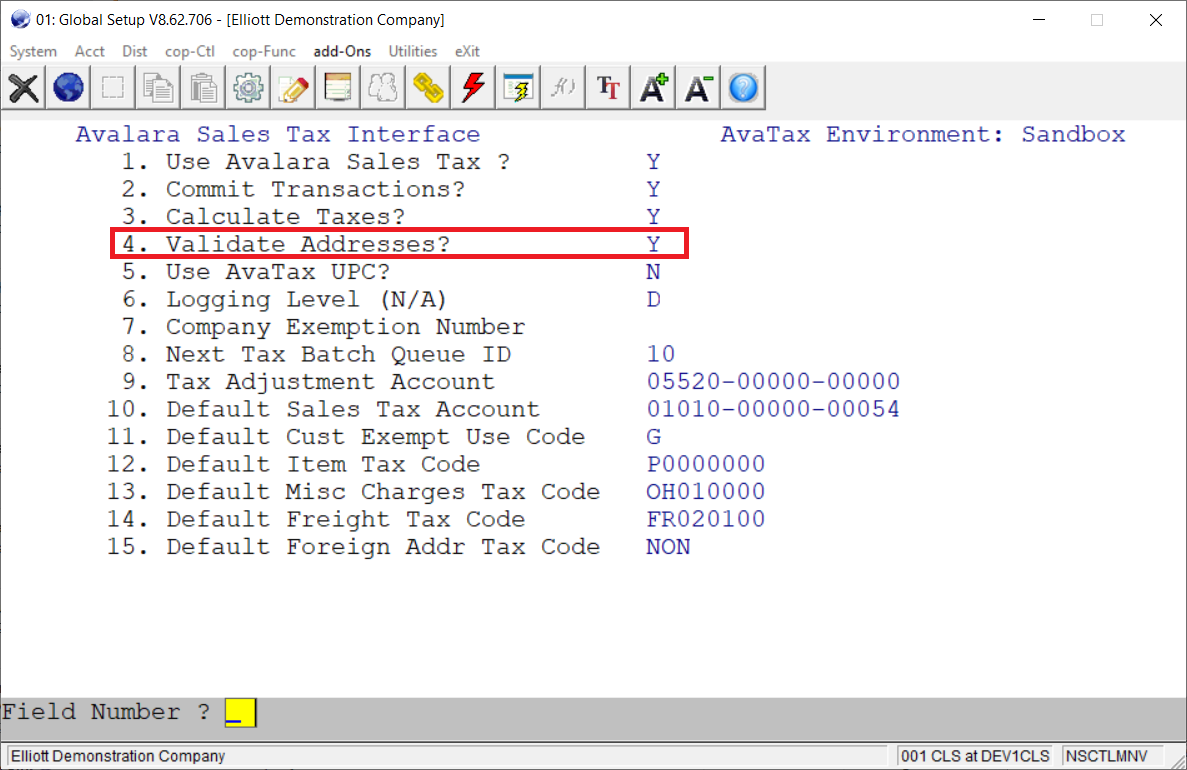Click the Field Number input box

click(x=241, y=712)
